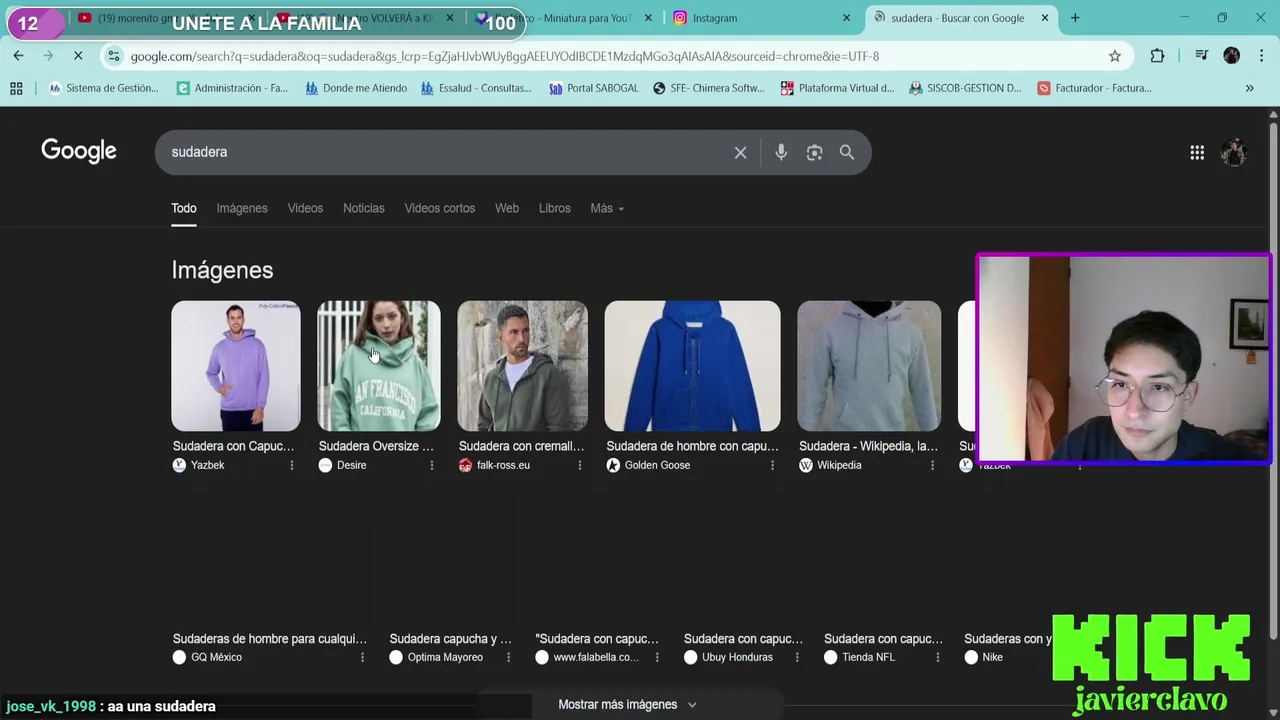Click the sudadera search input field
The image size is (1280, 720).
coord(445,152)
